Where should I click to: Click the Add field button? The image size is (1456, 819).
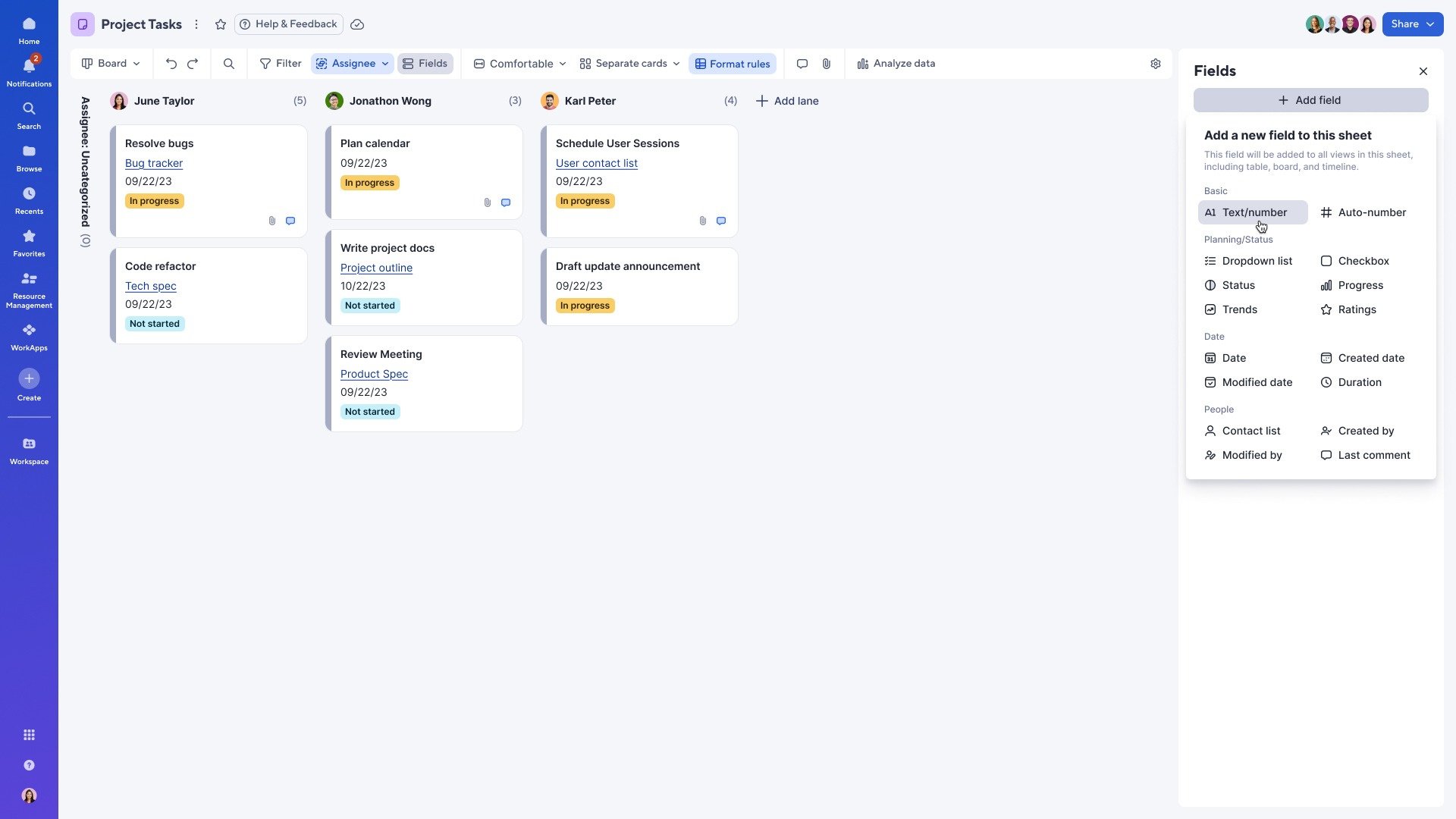(1310, 99)
